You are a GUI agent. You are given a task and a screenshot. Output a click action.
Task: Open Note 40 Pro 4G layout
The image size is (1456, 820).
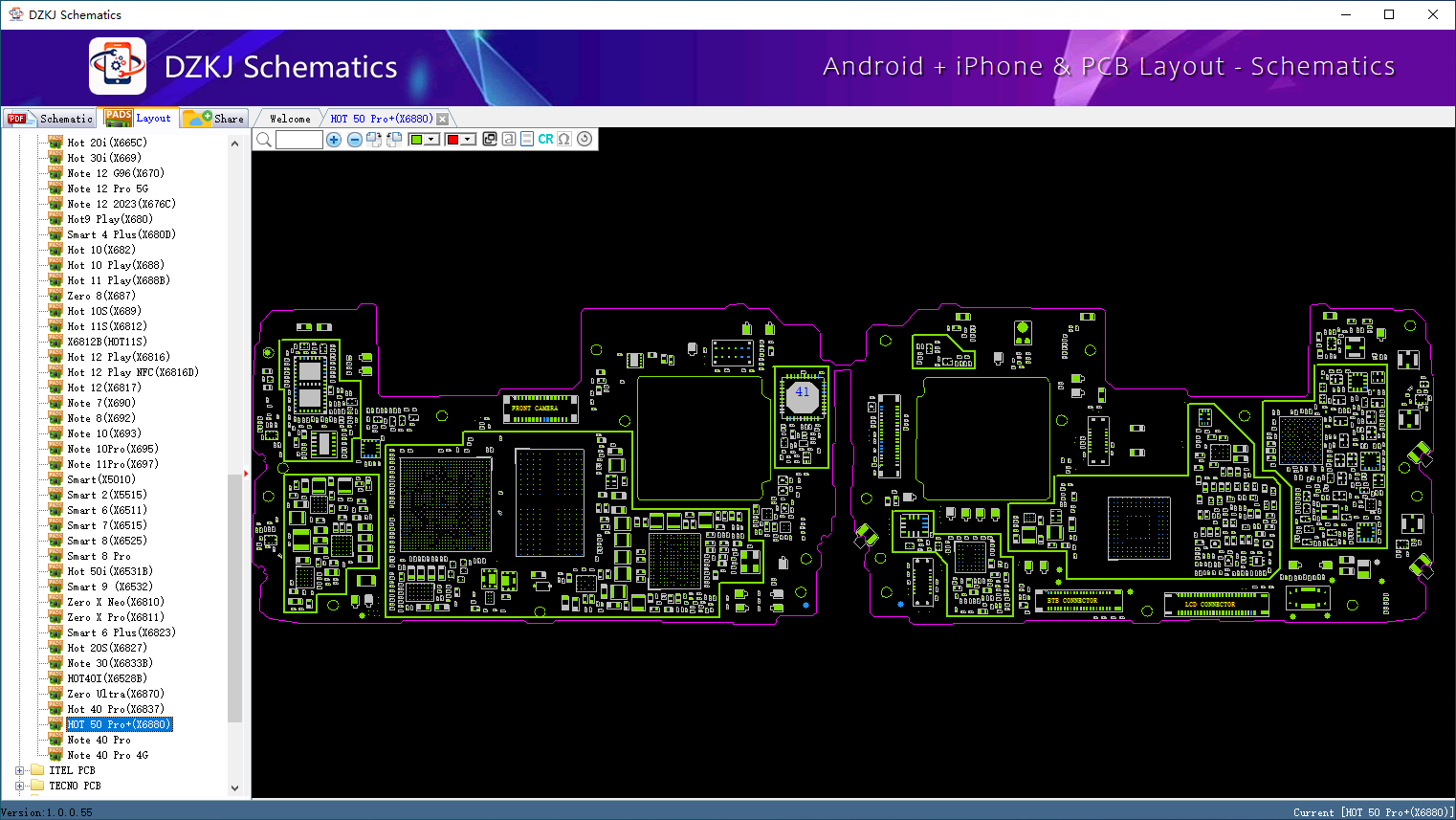click(108, 755)
